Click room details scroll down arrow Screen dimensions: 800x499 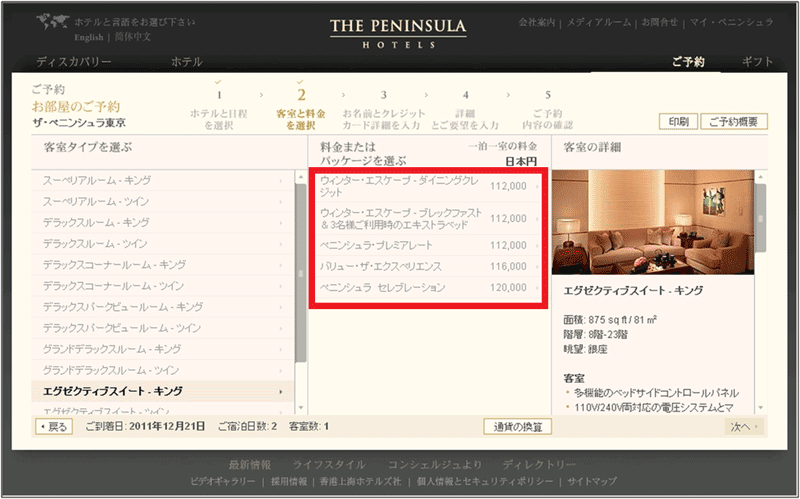pos(761,407)
